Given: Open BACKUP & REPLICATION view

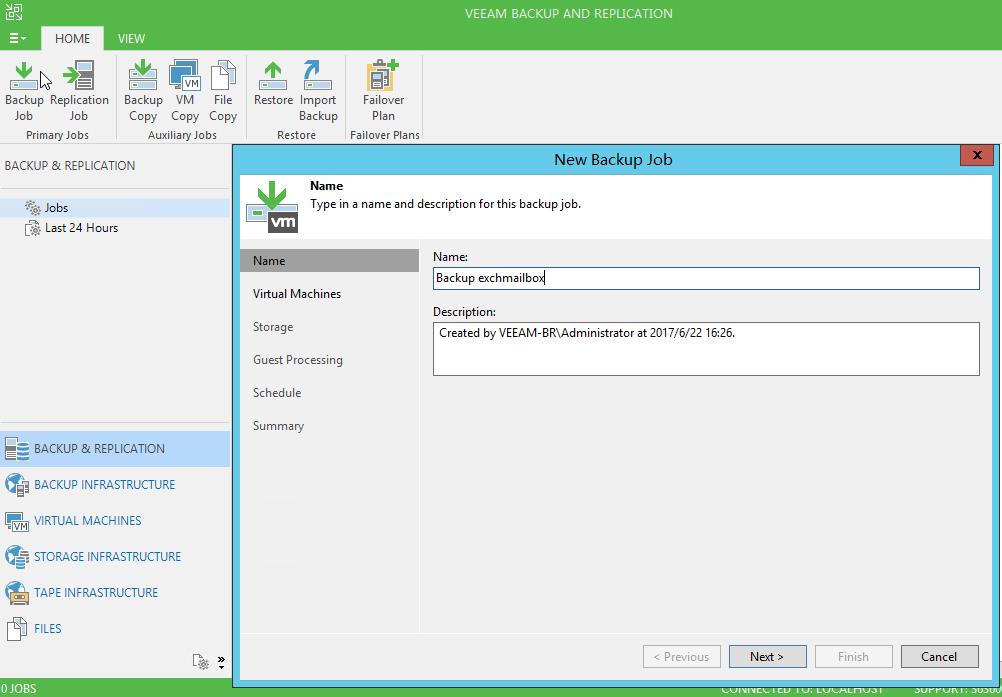Looking at the screenshot, I should [x=115, y=448].
